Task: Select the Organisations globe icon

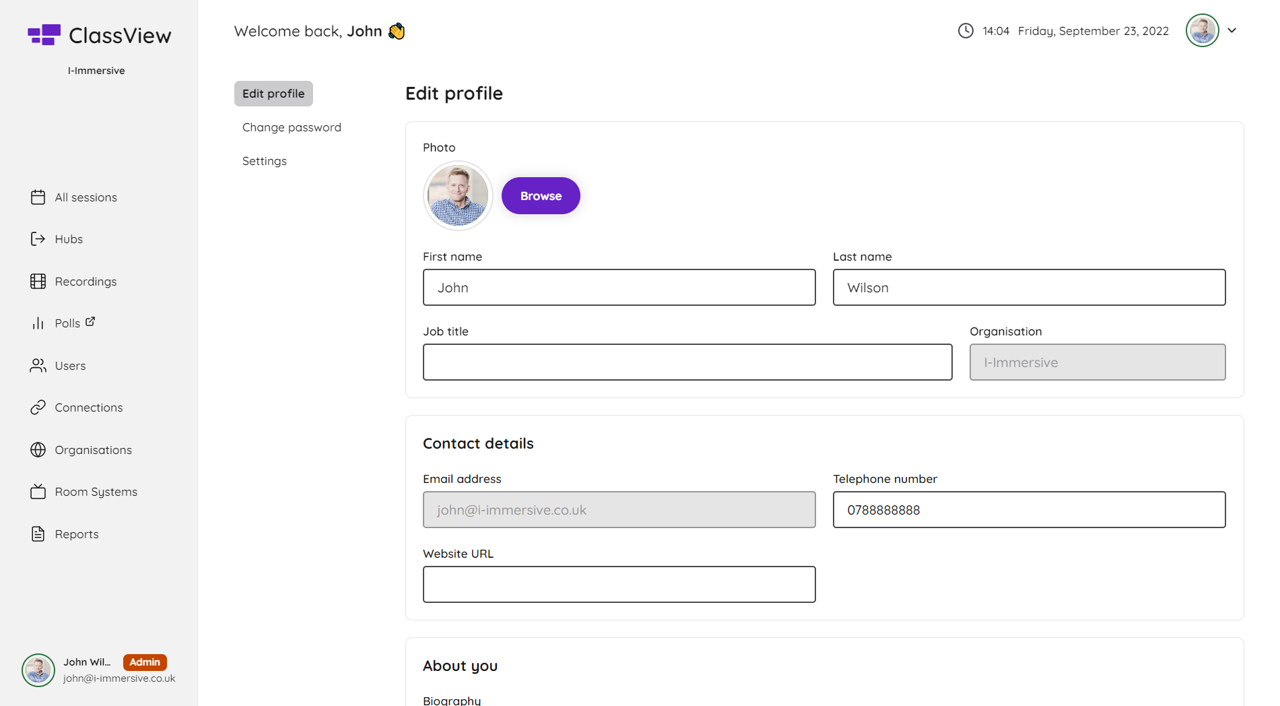Action: 38,449
